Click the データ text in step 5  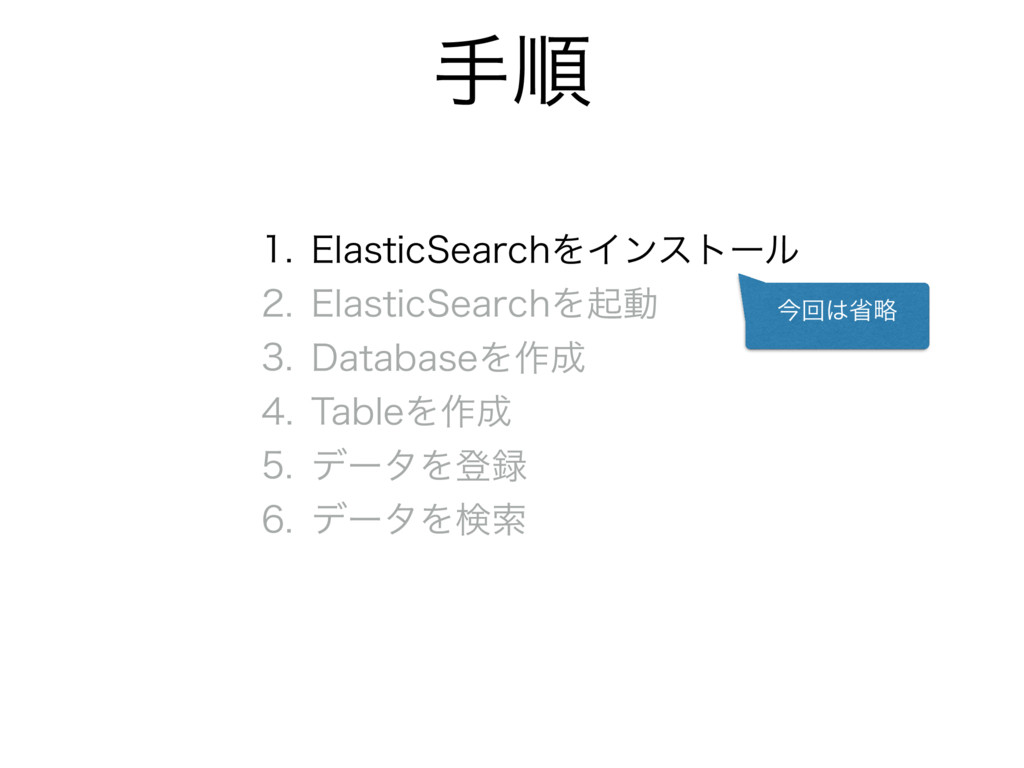[x=364, y=466]
